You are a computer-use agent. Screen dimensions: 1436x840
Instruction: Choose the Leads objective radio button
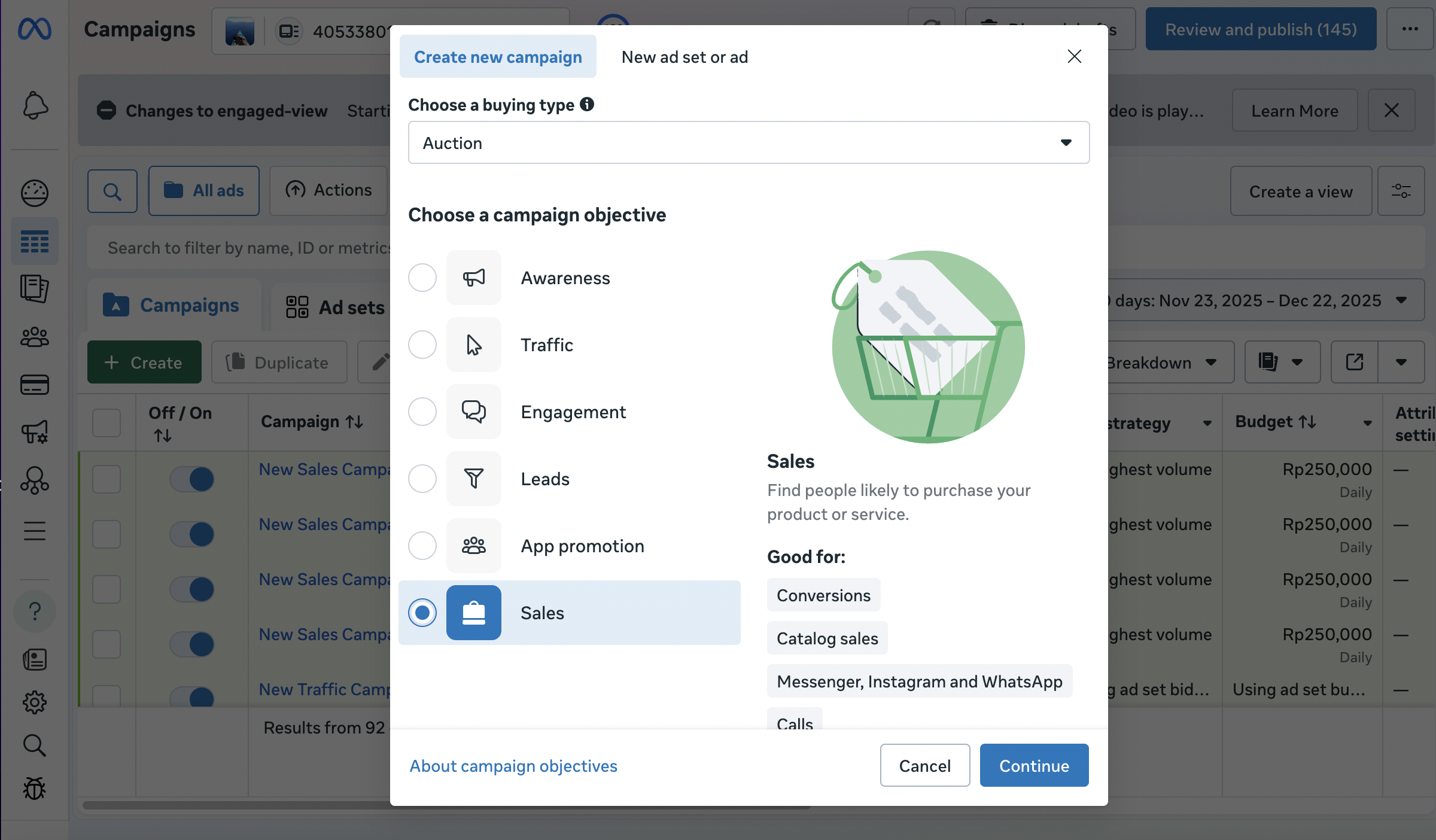pyautogui.click(x=422, y=479)
